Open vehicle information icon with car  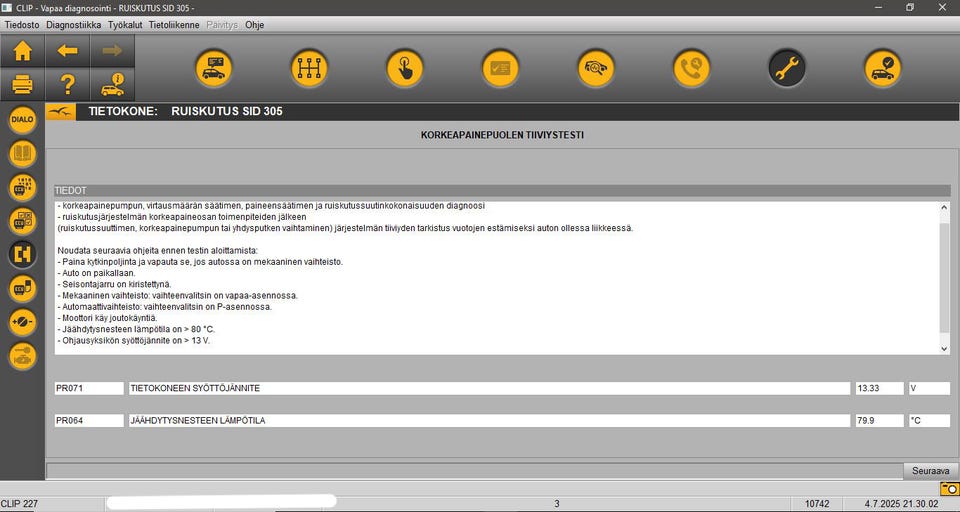coord(112,85)
